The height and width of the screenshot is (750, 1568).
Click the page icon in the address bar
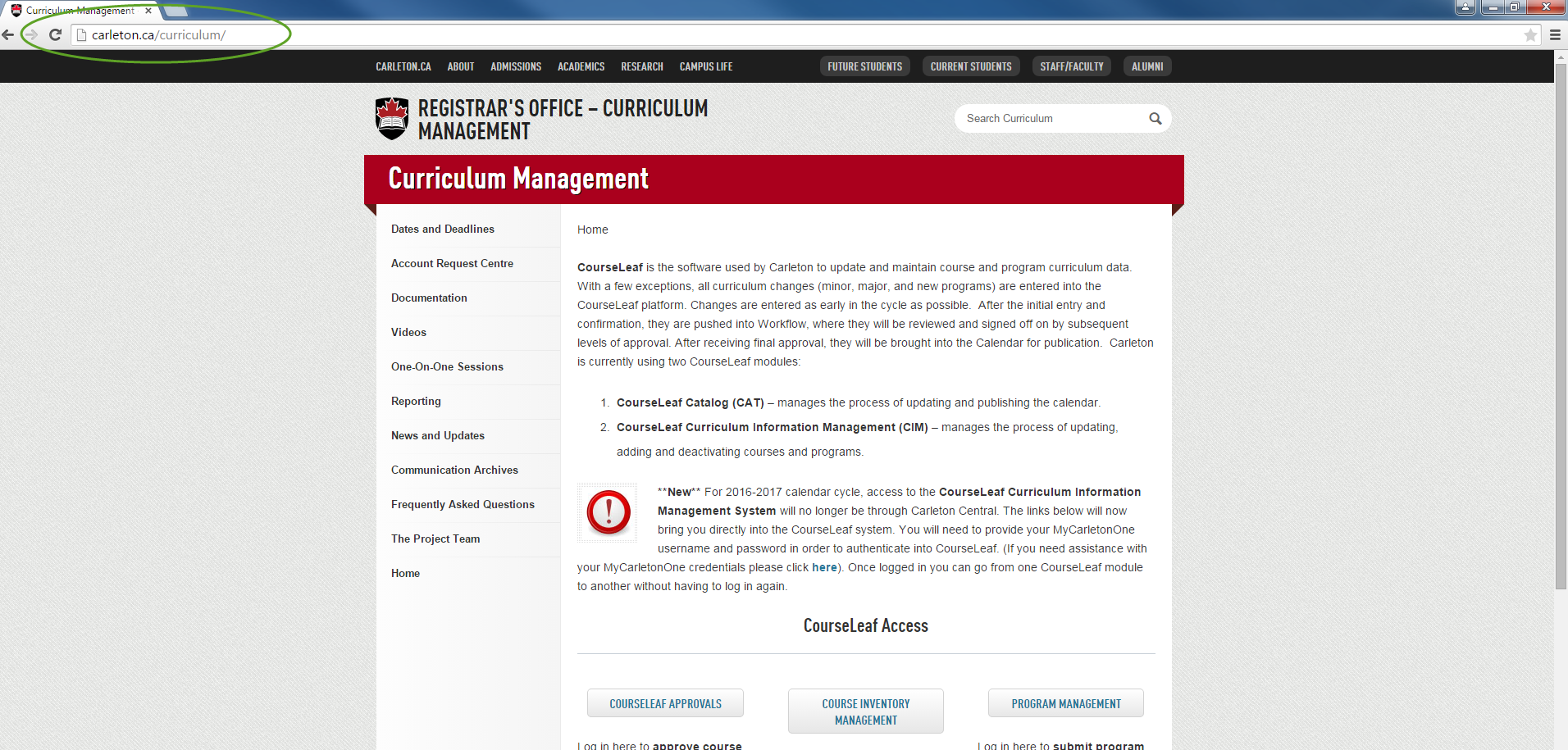point(80,34)
